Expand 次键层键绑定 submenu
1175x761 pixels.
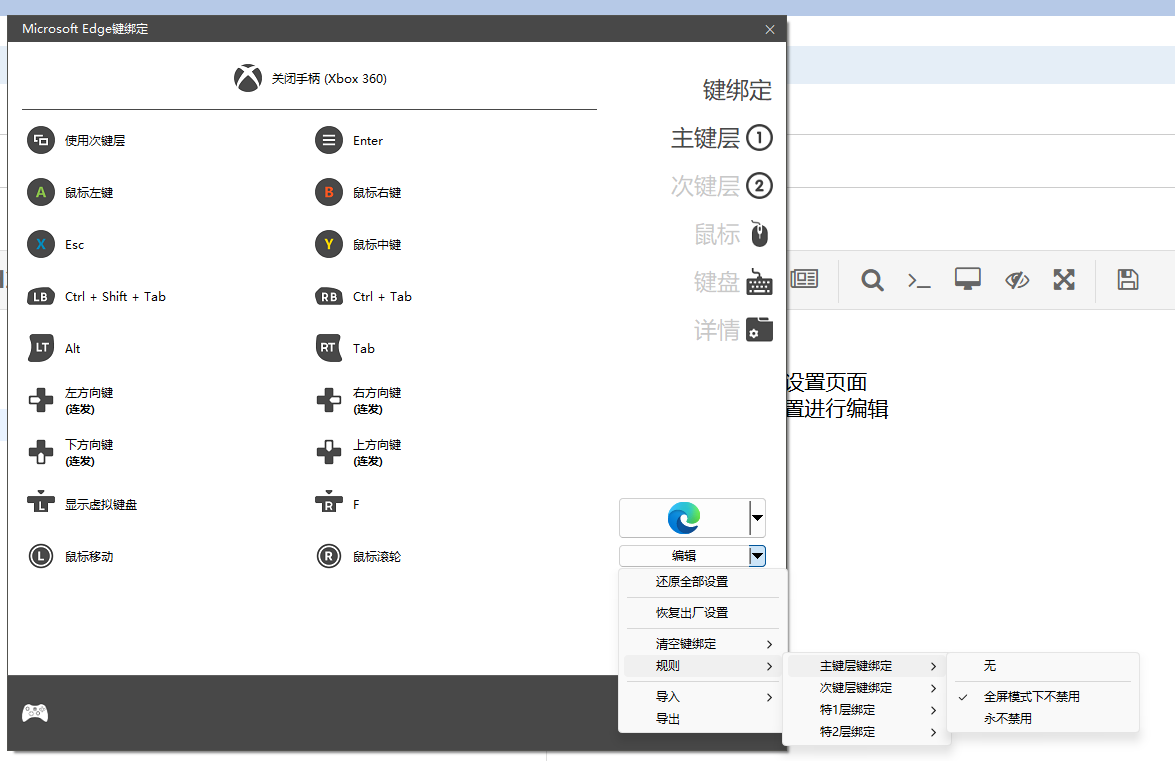(866, 688)
